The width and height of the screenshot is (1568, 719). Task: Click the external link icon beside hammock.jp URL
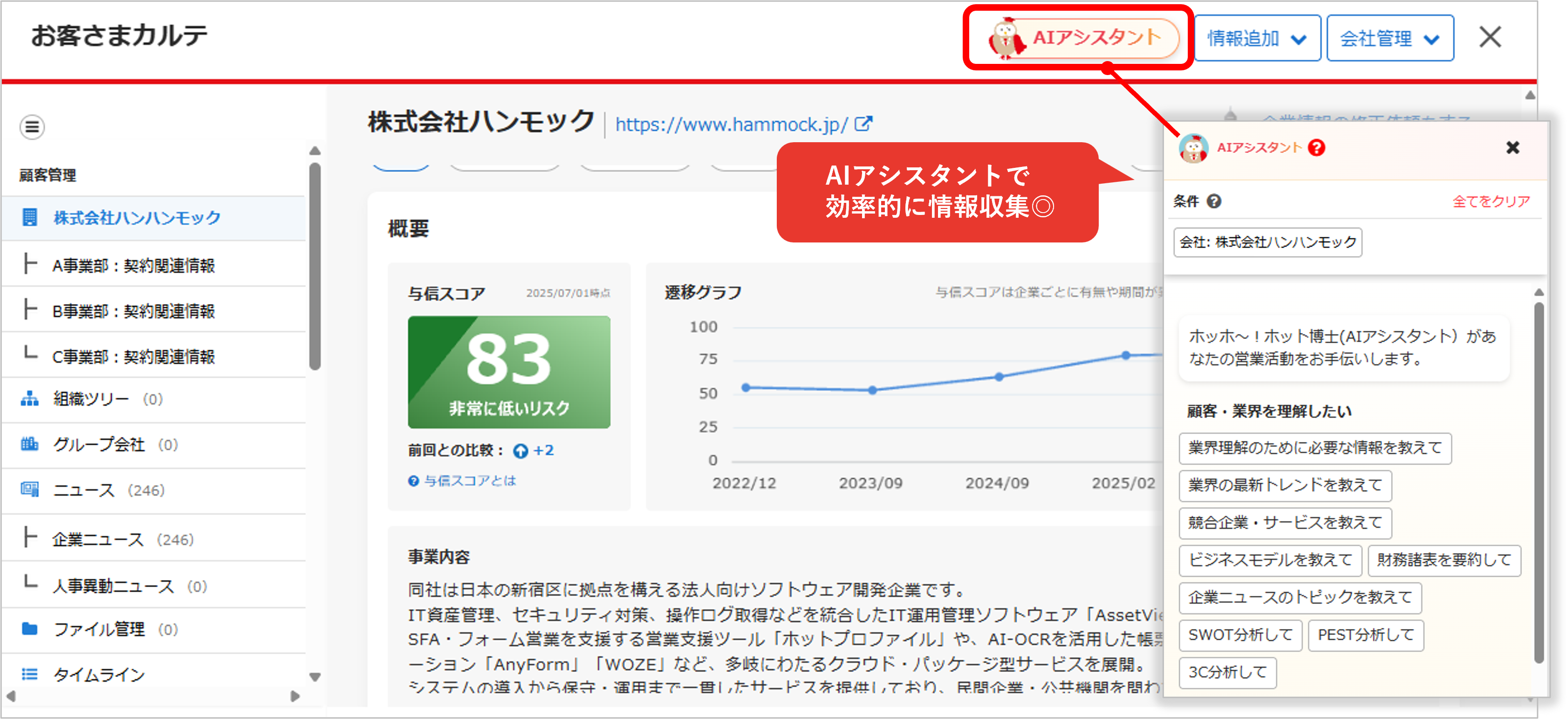[863, 124]
